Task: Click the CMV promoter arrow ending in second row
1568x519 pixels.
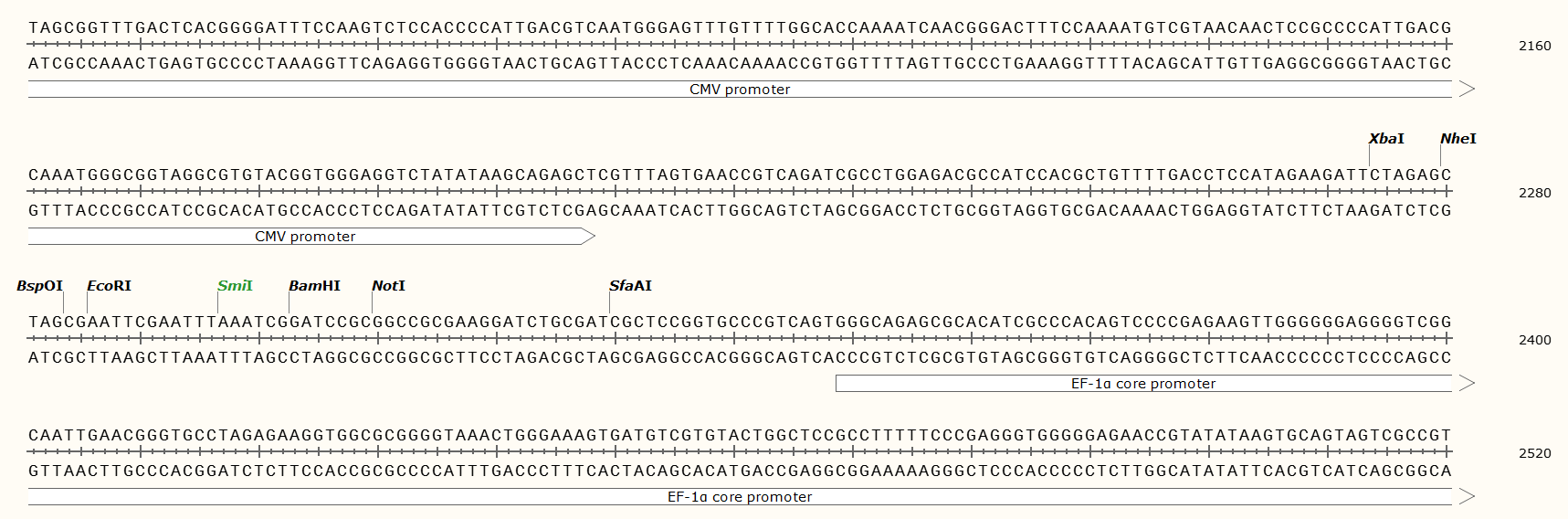Action: (x=311, y=237)
